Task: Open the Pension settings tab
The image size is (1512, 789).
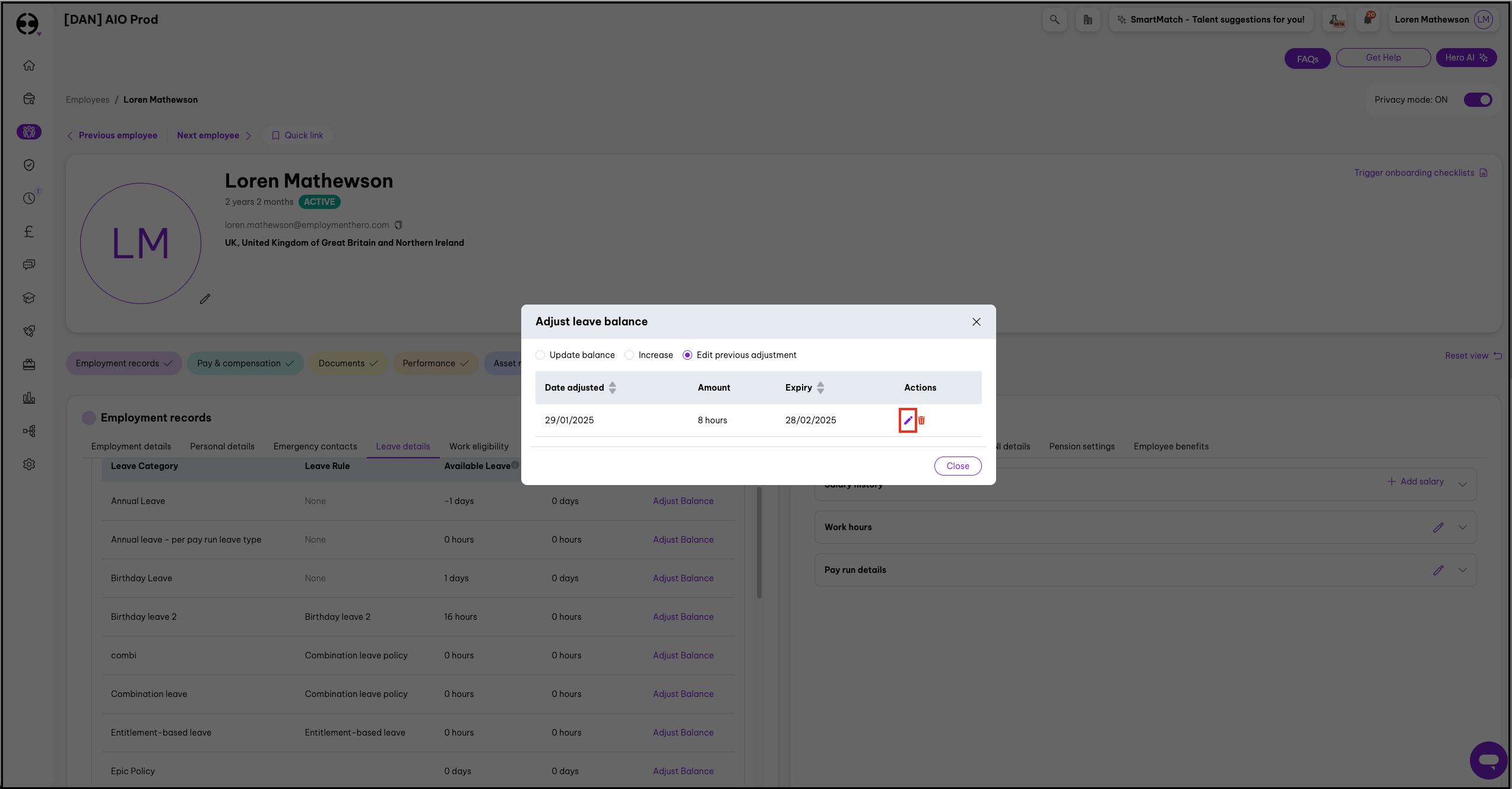Action: 1082,446
